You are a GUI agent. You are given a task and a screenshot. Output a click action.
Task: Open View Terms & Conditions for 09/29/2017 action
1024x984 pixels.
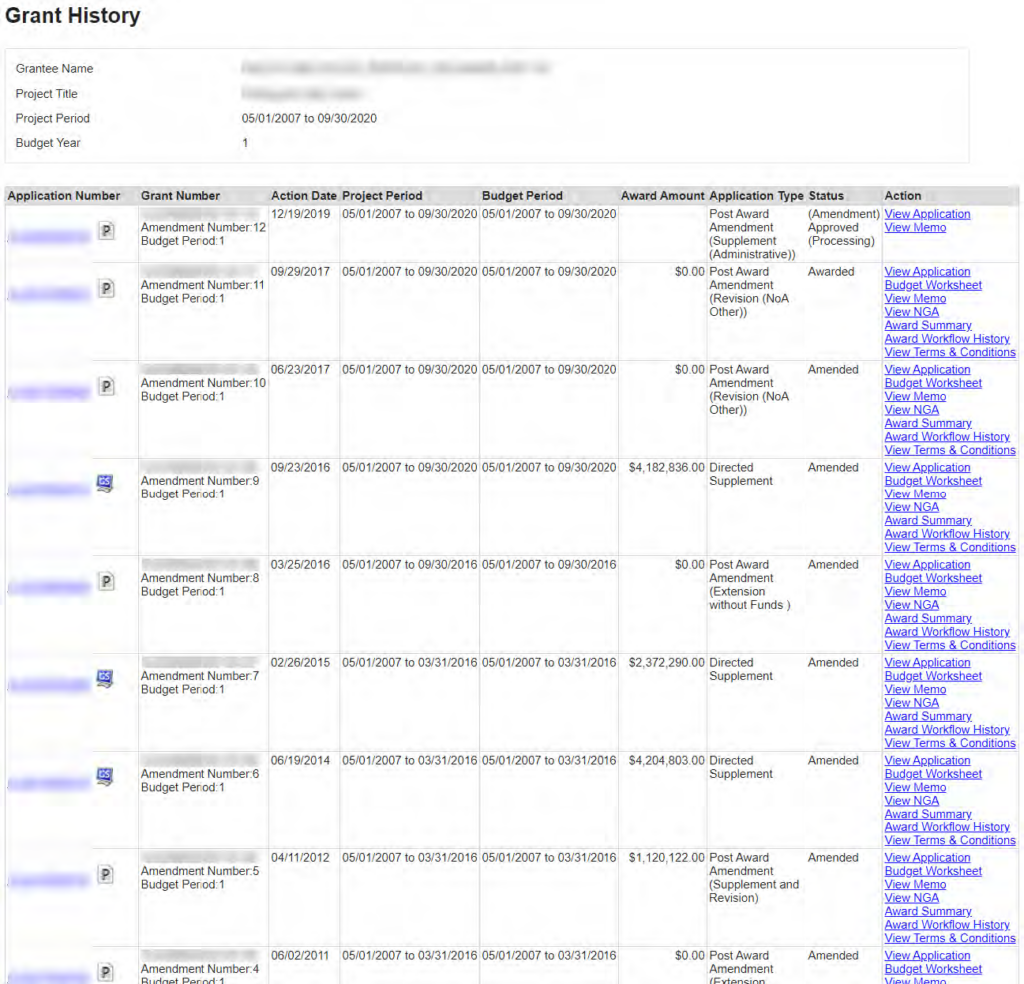[x=949, y=352]
